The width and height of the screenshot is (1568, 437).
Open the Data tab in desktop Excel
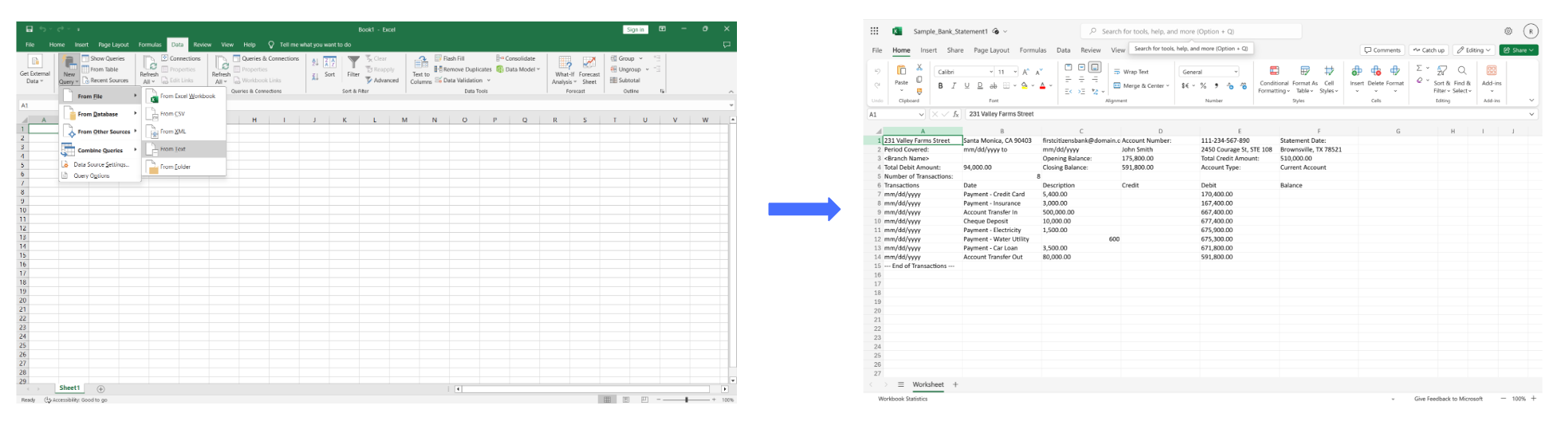click(177, 45)
